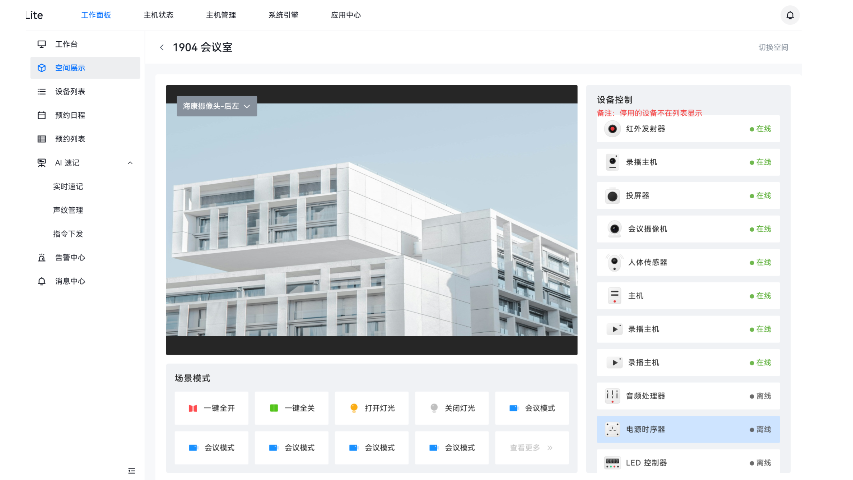This screenshot has height=480, width=853.
Task: Open the 海康摄像头-后左 camera dropdown
Action: [217, 106]
